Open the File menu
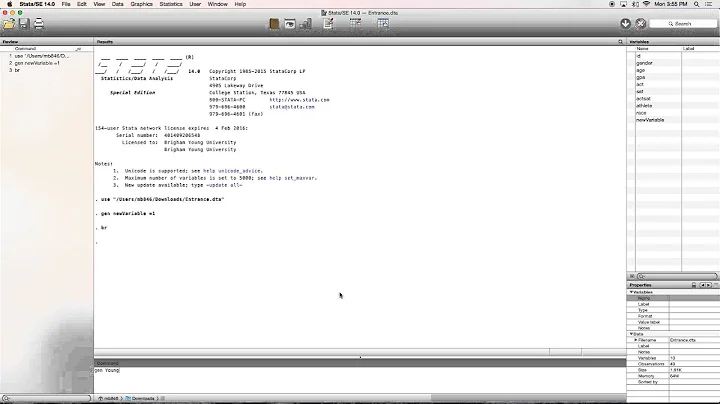Image resolution: width=720 pixels, height=404 pixels. 66,4
